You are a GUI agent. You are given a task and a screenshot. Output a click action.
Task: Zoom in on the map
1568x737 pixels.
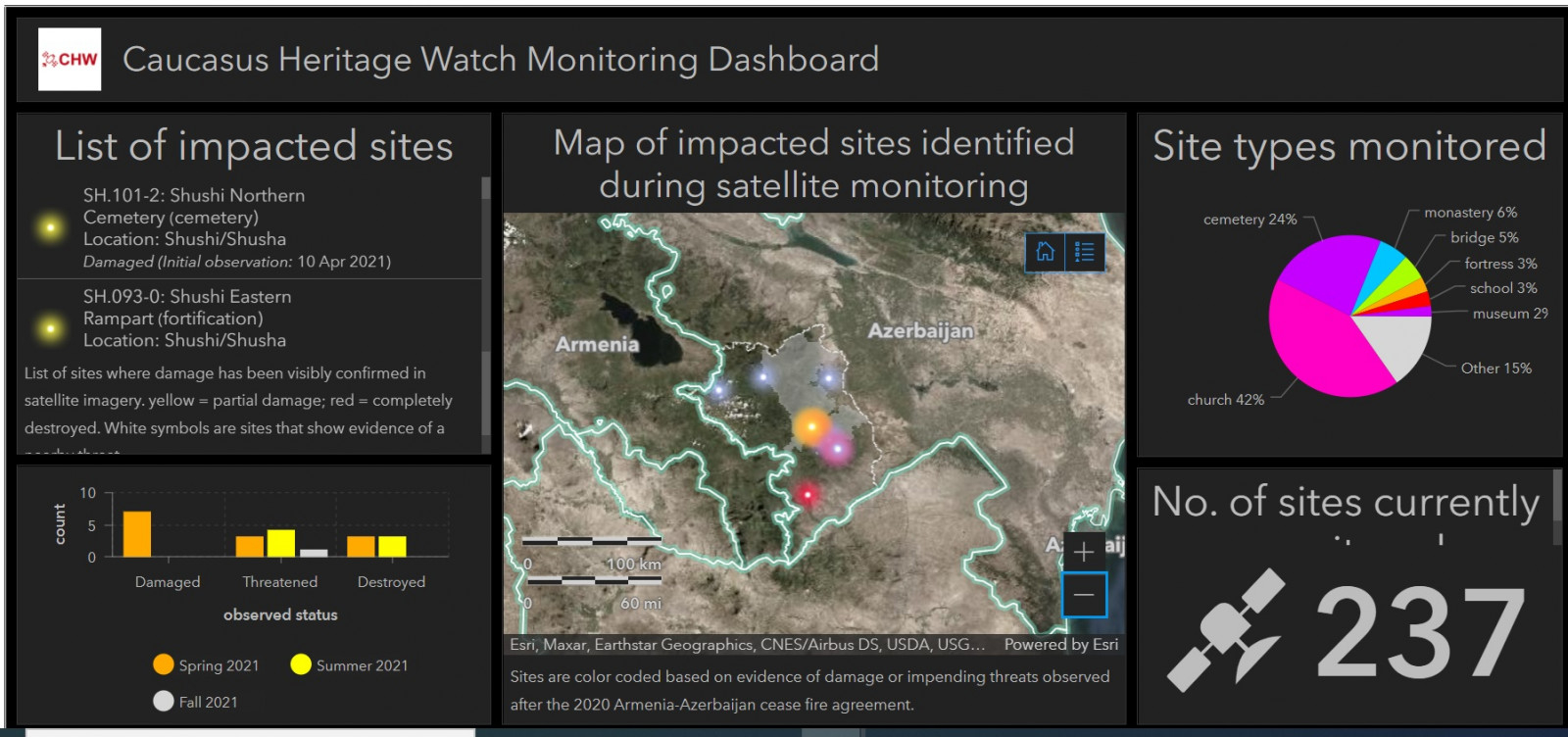pyautogui.click(x=1084, y=552)
